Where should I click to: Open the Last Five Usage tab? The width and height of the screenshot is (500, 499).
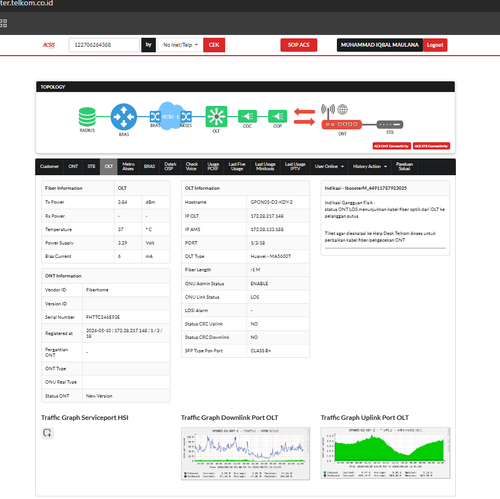[x=237, y=166]
